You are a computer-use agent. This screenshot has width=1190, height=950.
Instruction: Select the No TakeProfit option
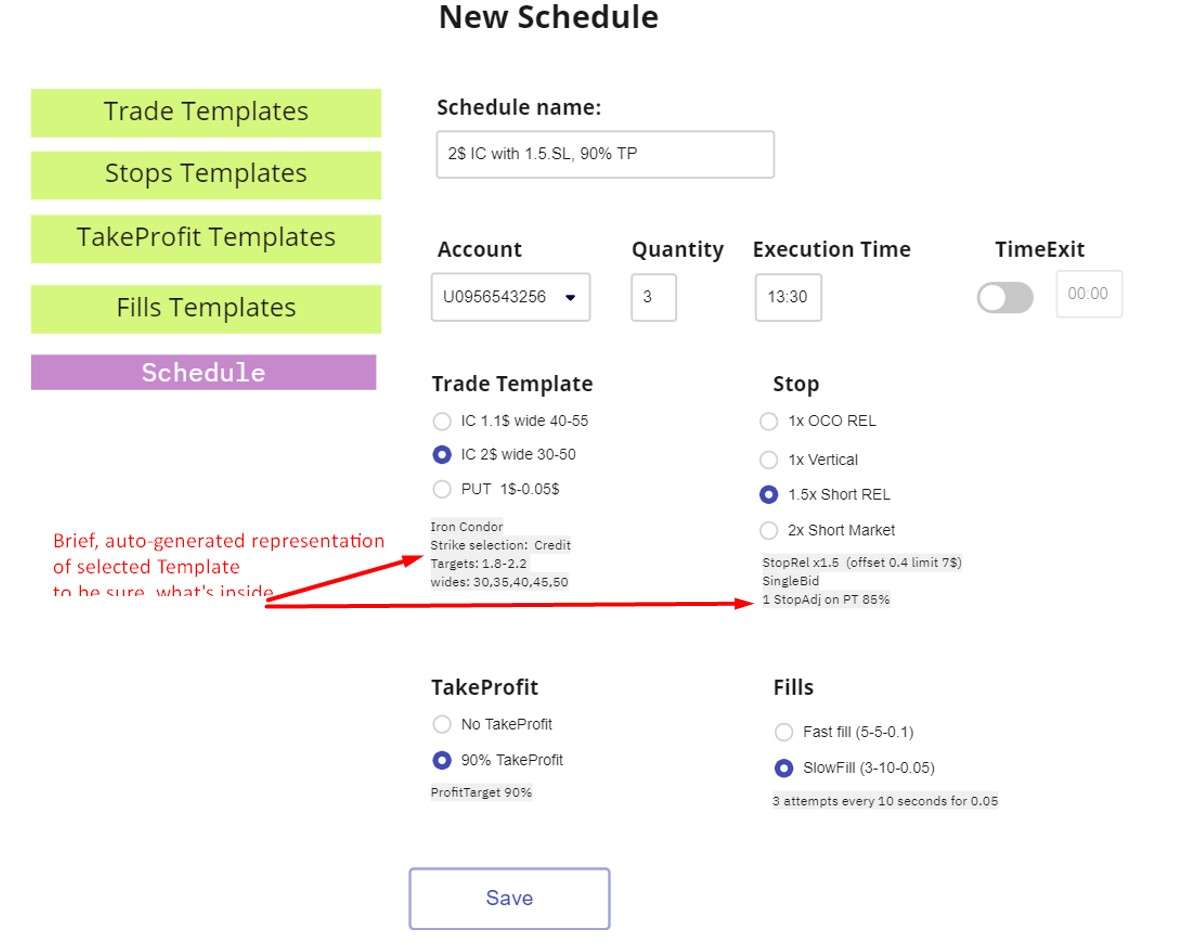(442, 724)
